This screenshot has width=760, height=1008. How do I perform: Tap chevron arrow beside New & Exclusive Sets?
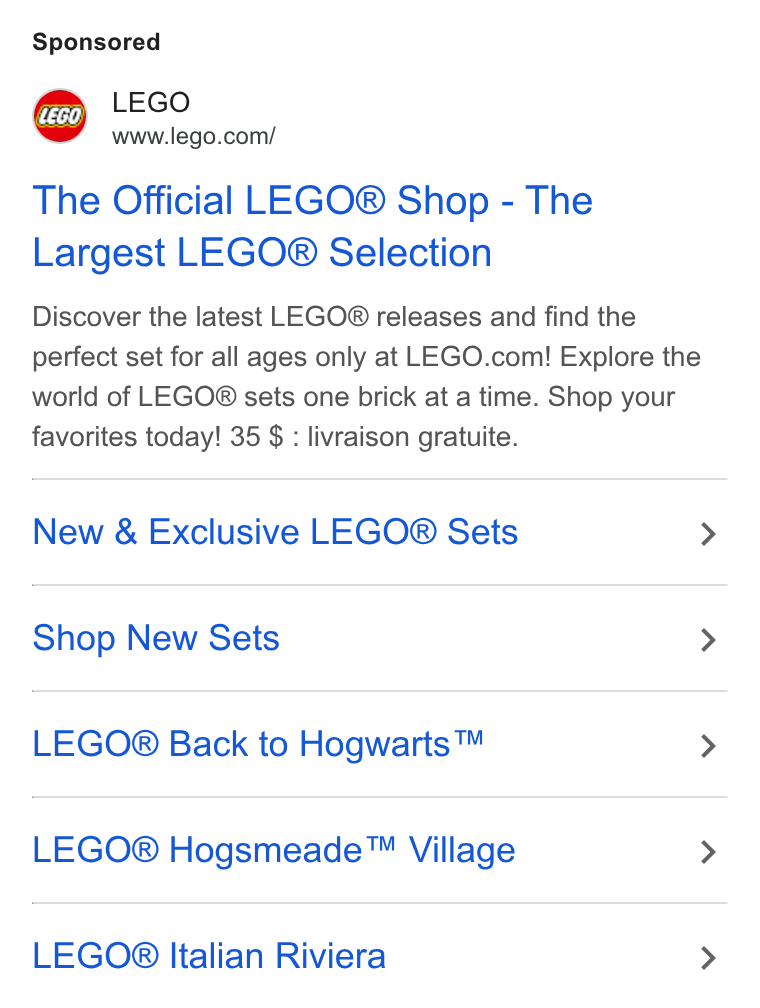click(x=708, y=534)
